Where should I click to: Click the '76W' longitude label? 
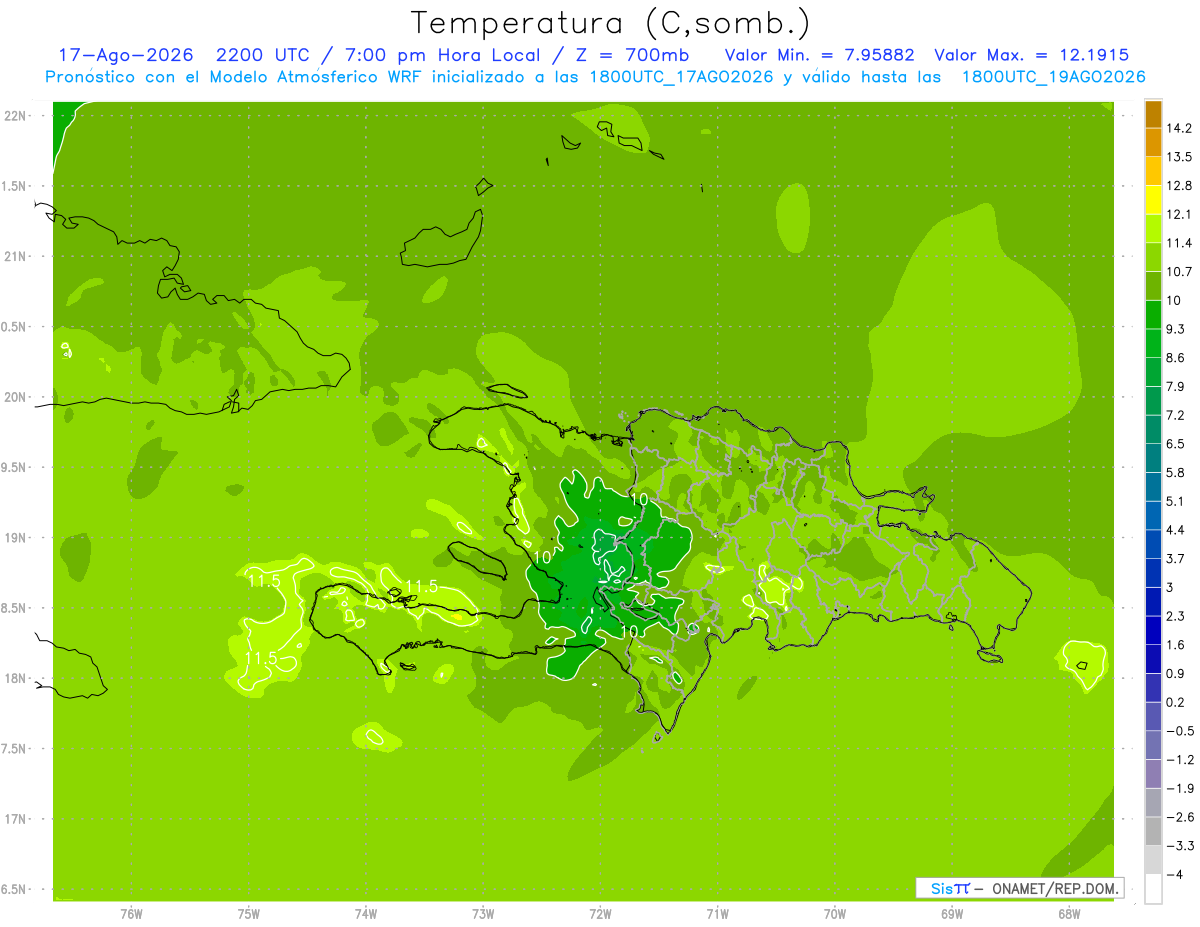point(131,914)
